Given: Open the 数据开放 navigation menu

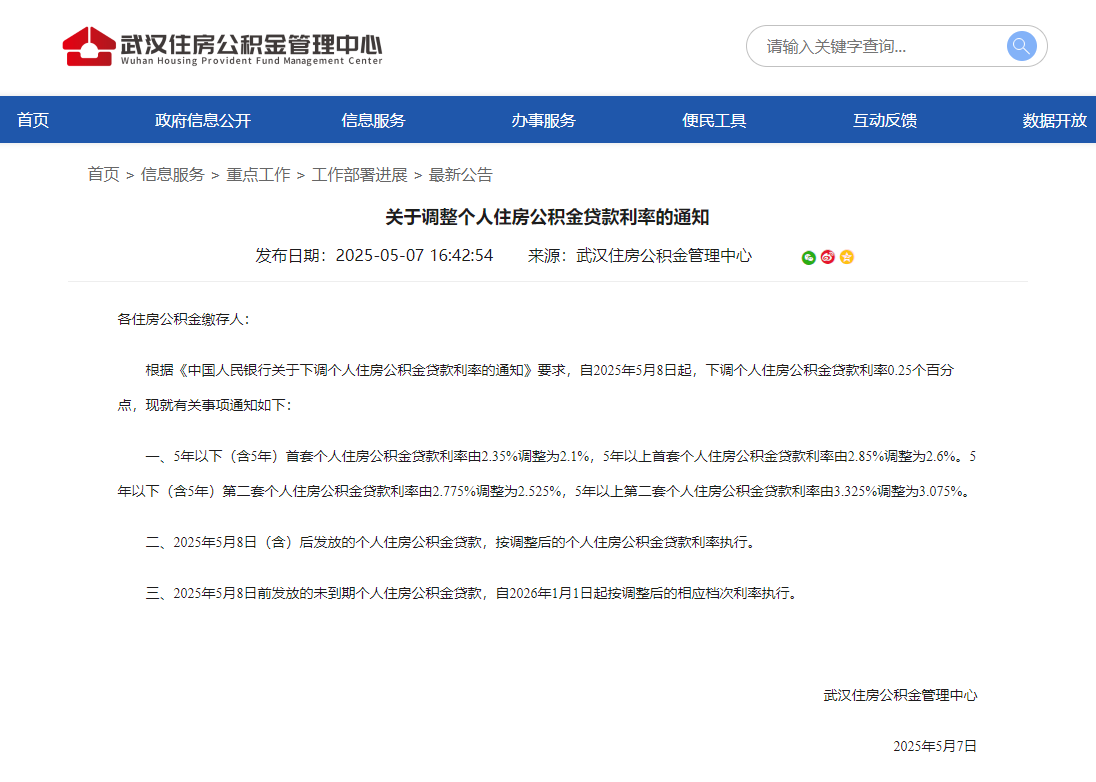Looking at the screenshot, I should click(1055, 120).
